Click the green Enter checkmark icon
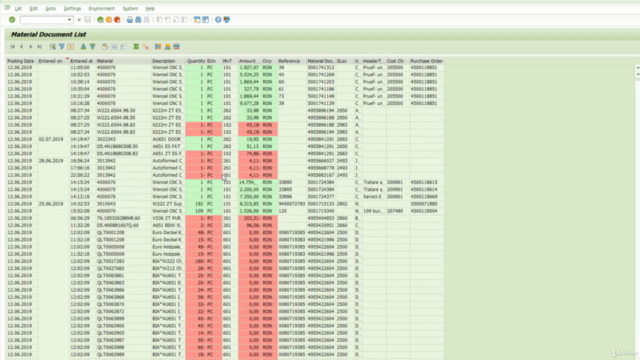The width and height of the screenshot is (640, 360). pos(12,20)
